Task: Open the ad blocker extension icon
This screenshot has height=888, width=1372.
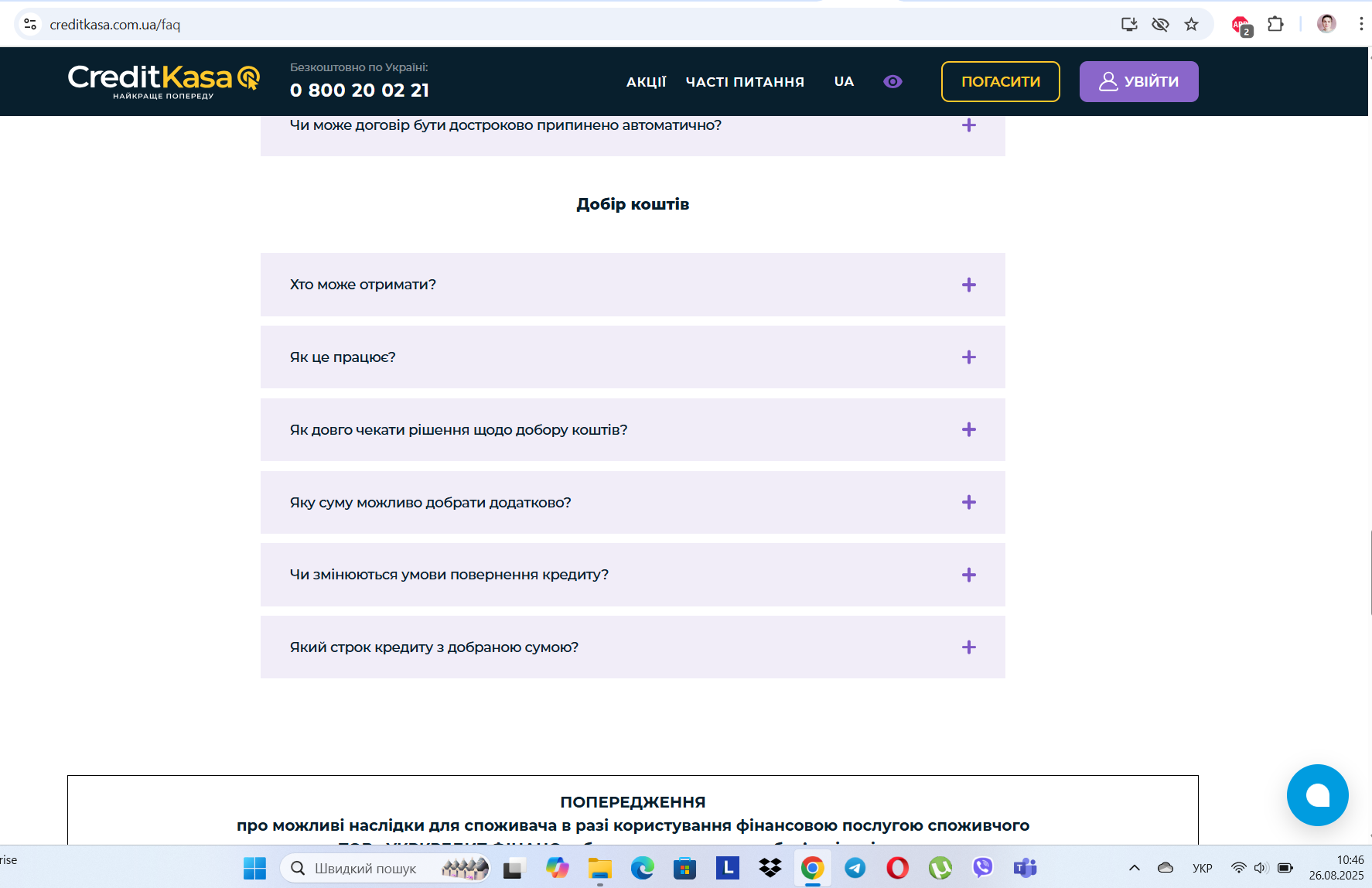Action: (x=1241, y=26)
